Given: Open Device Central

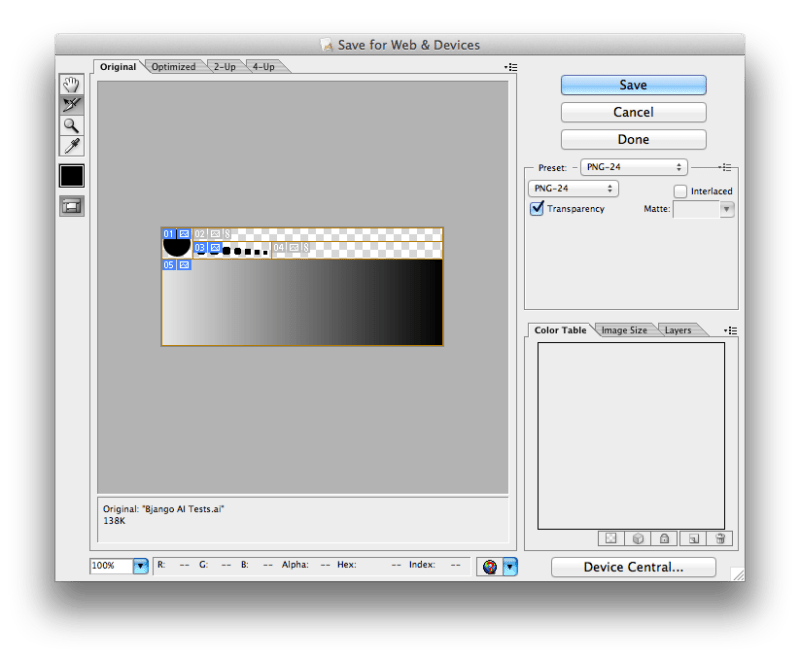Looking at the screenshot, I should pyautogui.click(x=632, y=567).
